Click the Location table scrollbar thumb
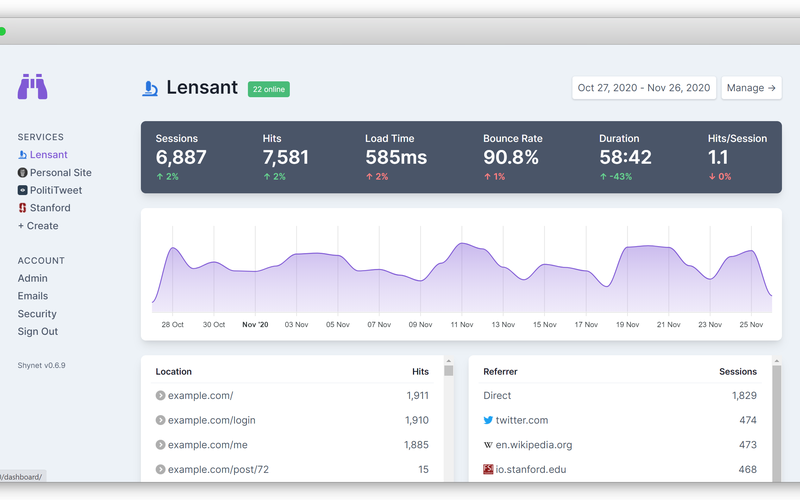The image size is (800, 500). coord(448,370)
